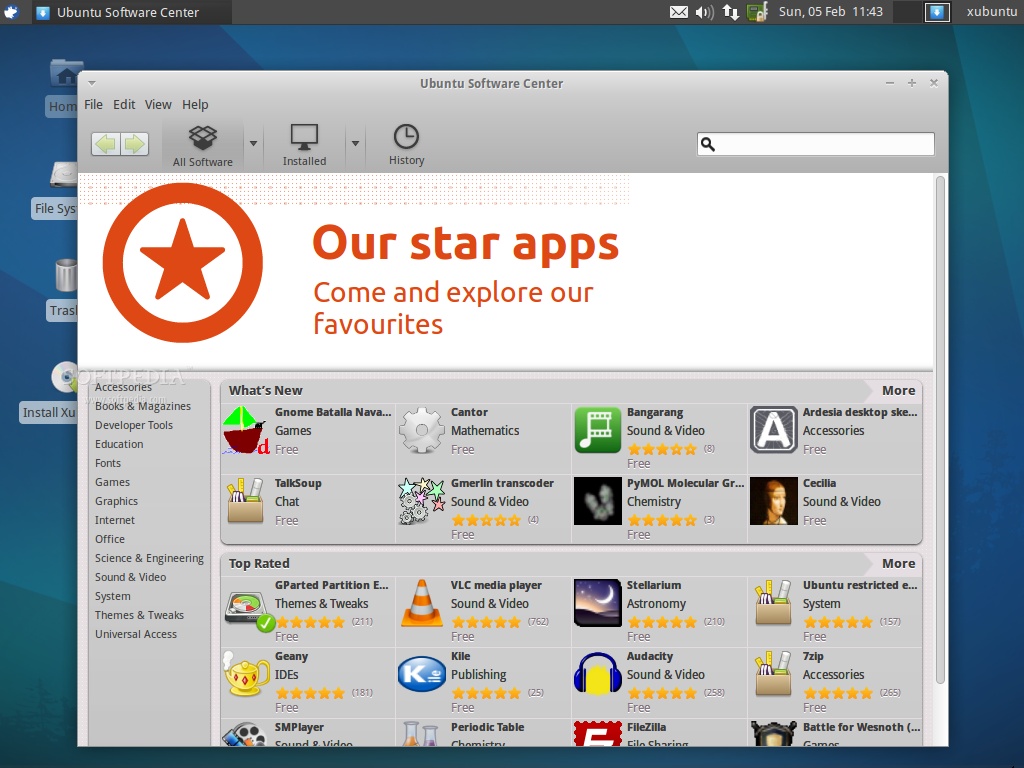Open the mail indicator in the top panel
The image size is (1024, 768).
(x=679, y=12)
